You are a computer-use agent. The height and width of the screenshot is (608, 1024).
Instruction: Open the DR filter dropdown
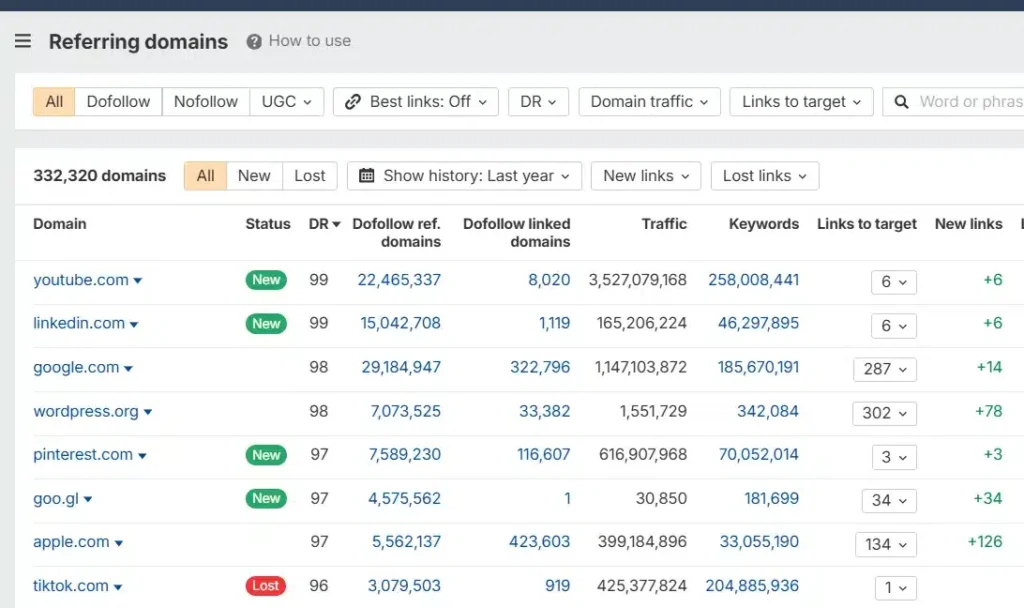click(x=538, y=102)
